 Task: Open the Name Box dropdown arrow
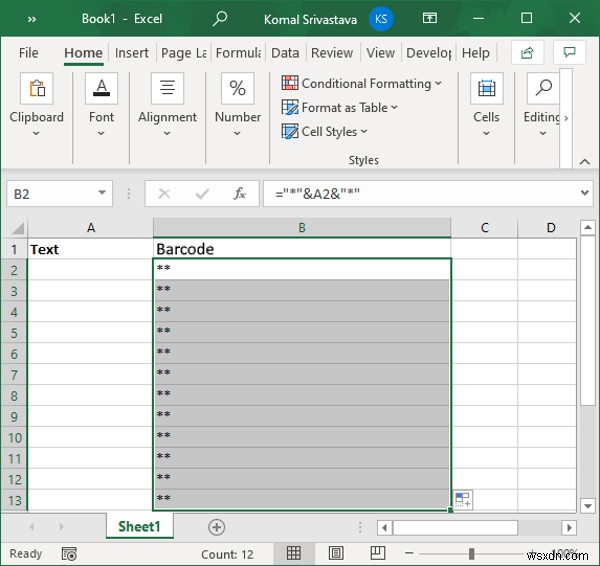pos(103,194)
